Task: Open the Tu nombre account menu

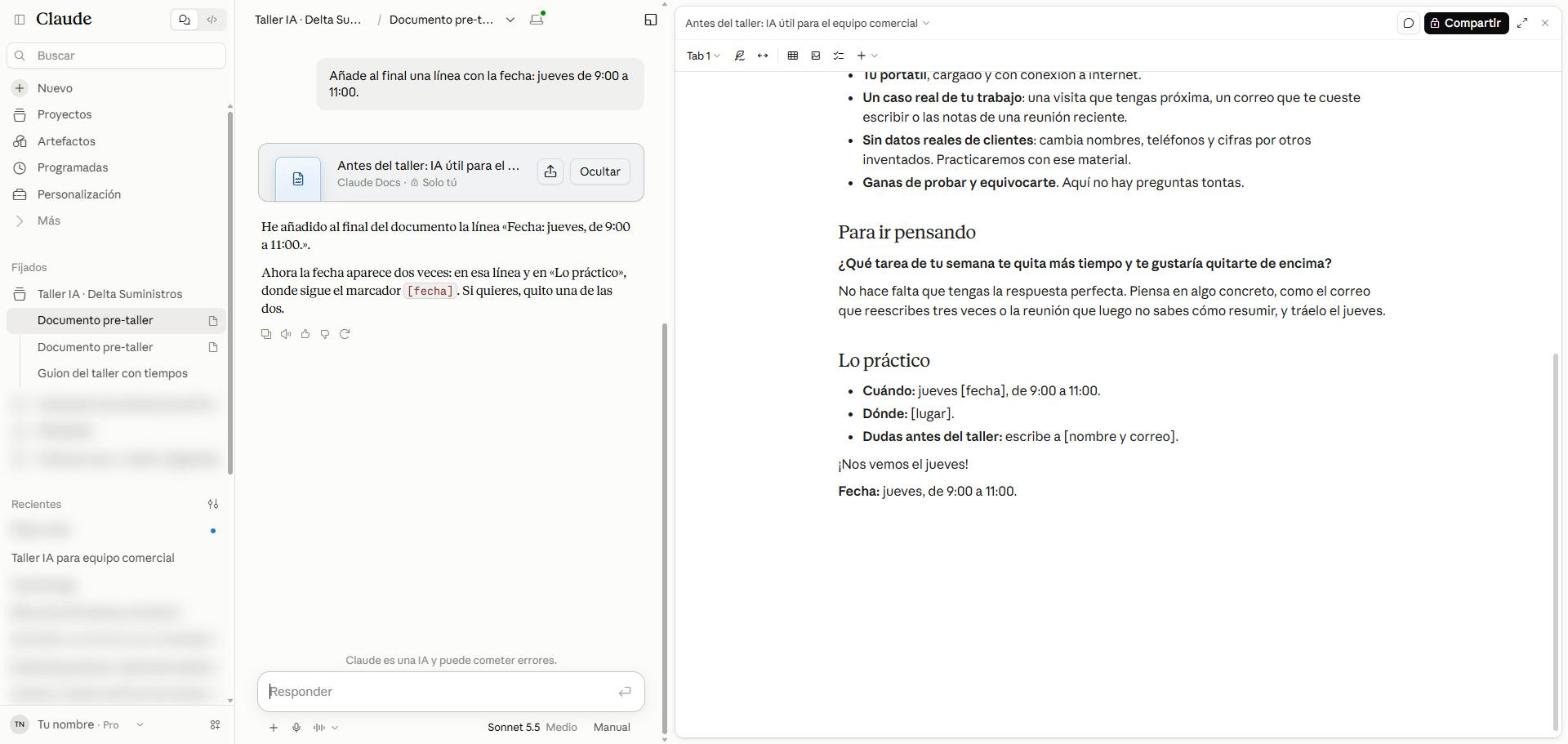Action: [x=78, y=725]
